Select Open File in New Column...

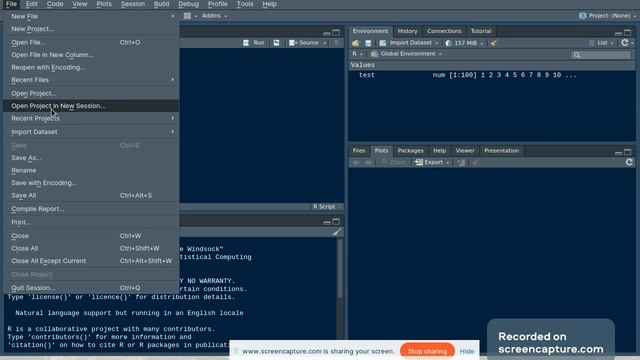[91, 55]
